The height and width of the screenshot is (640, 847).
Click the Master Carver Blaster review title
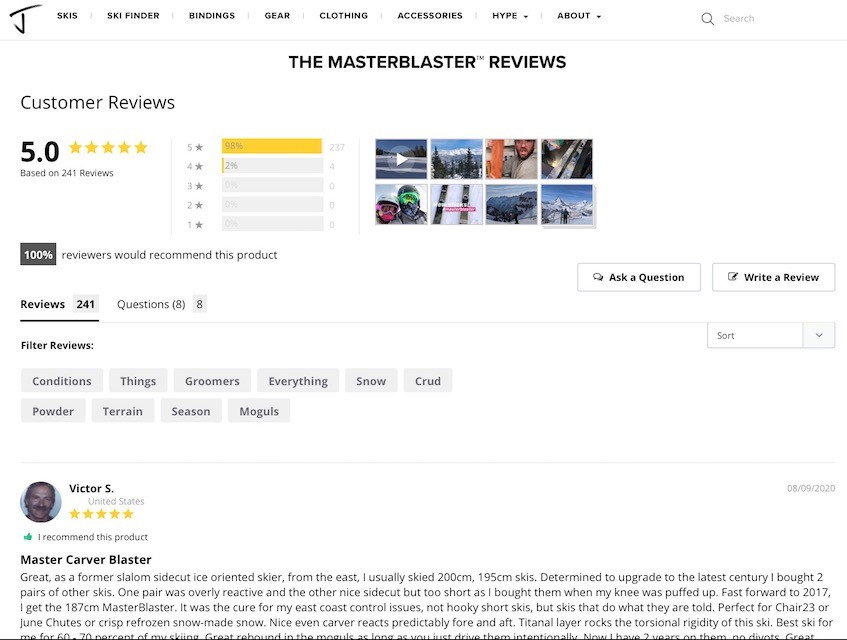tap(86, 560)
